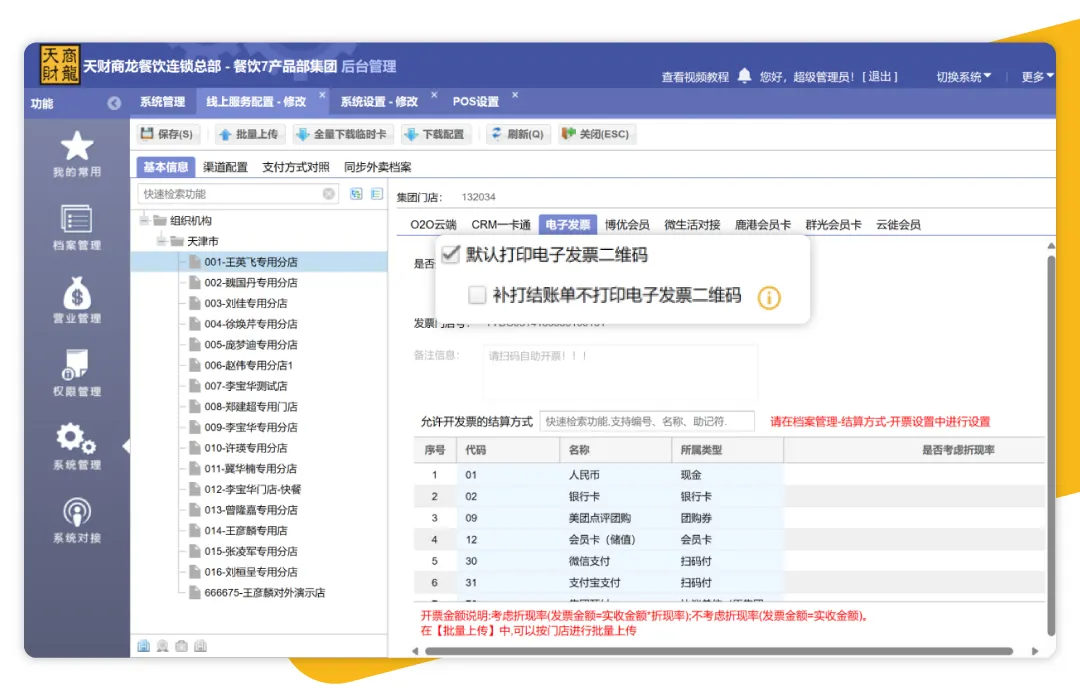The width and height of the screenshot is (1080, 697).
Task: Click 全量下载临时卡 toolbar button
Action: [342, 134]
